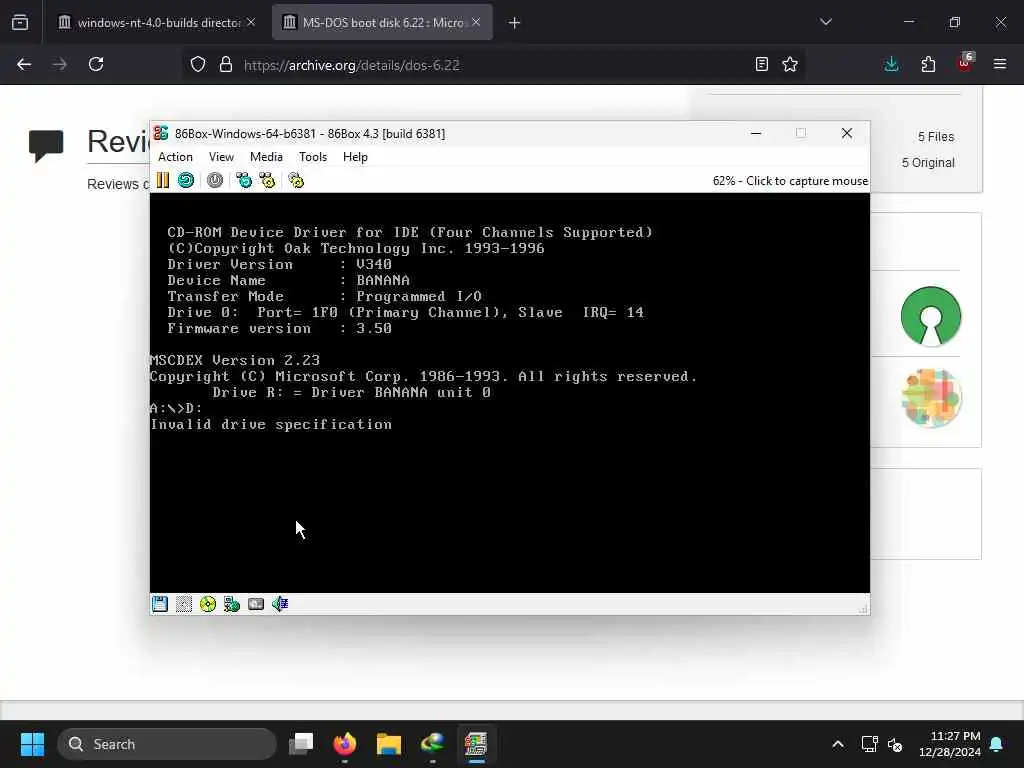This screenshot has width=1024, height=768.
Task: Click the '5 Files' text on the page
Action: point(936,136)
